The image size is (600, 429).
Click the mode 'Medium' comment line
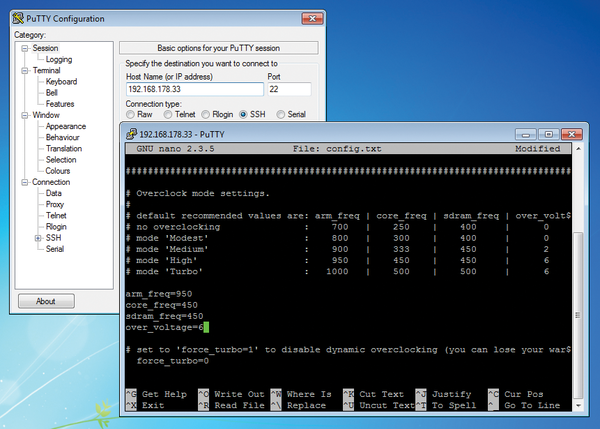pyautogui.click(x=338, y=249)
